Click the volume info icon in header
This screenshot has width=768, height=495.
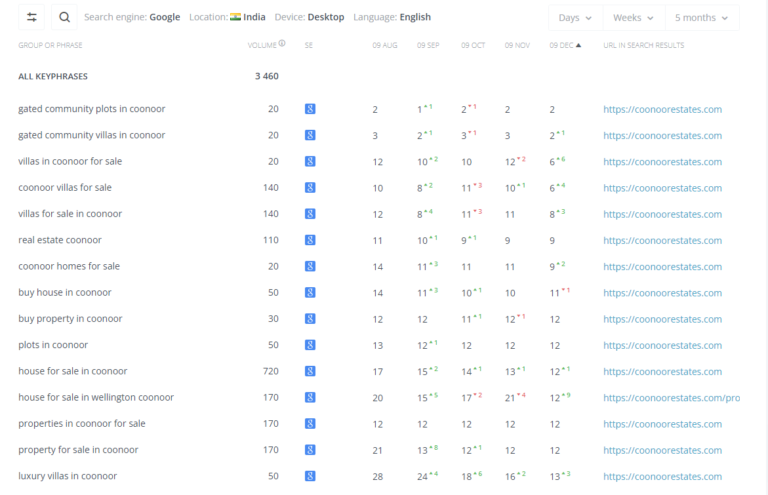pyautogui.click(x=282, y=44)
